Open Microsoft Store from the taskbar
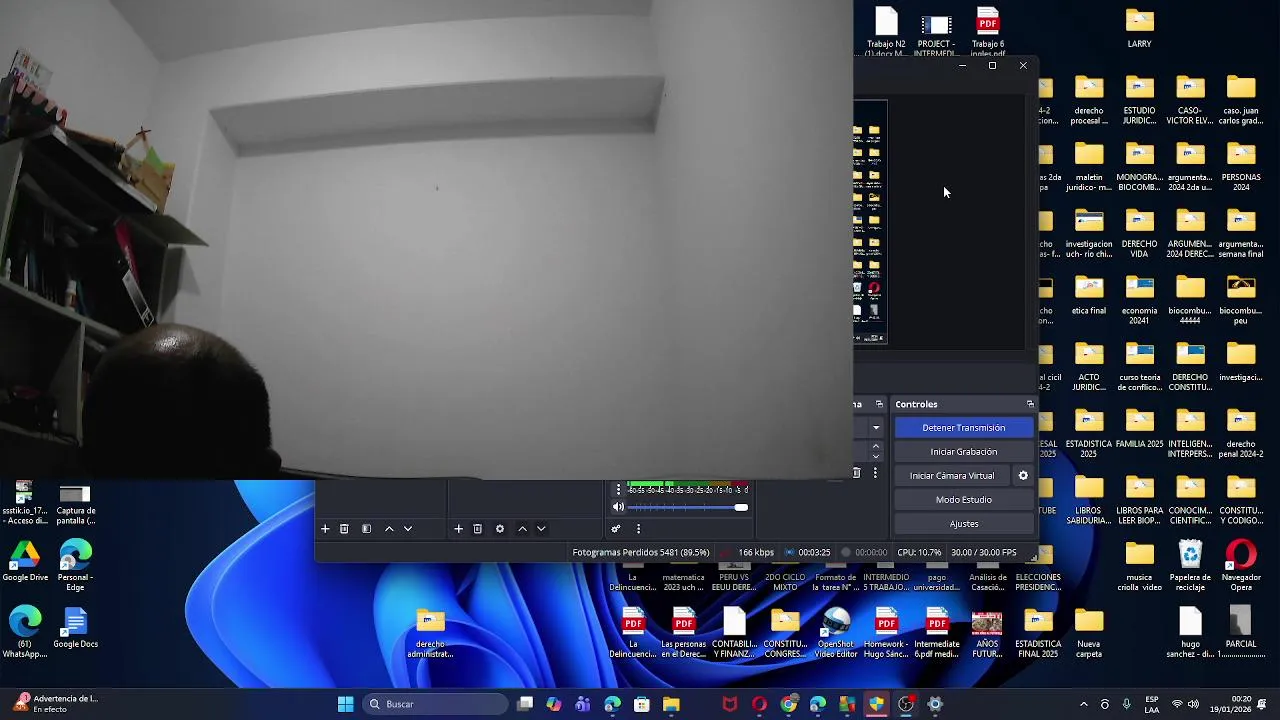This screenshot has width=1280, height=720. tap(642, 704)
